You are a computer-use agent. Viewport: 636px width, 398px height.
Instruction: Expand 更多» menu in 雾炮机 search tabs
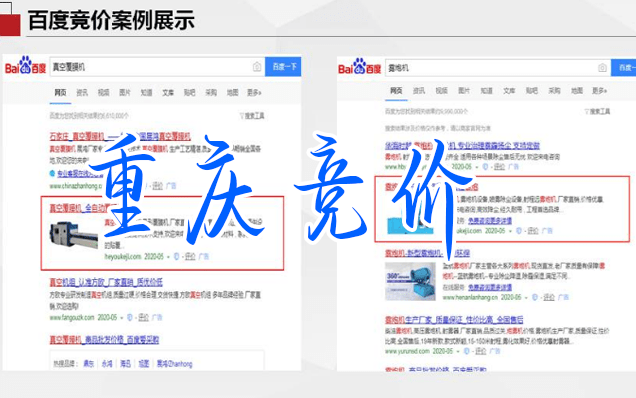(x=599, y=90)
